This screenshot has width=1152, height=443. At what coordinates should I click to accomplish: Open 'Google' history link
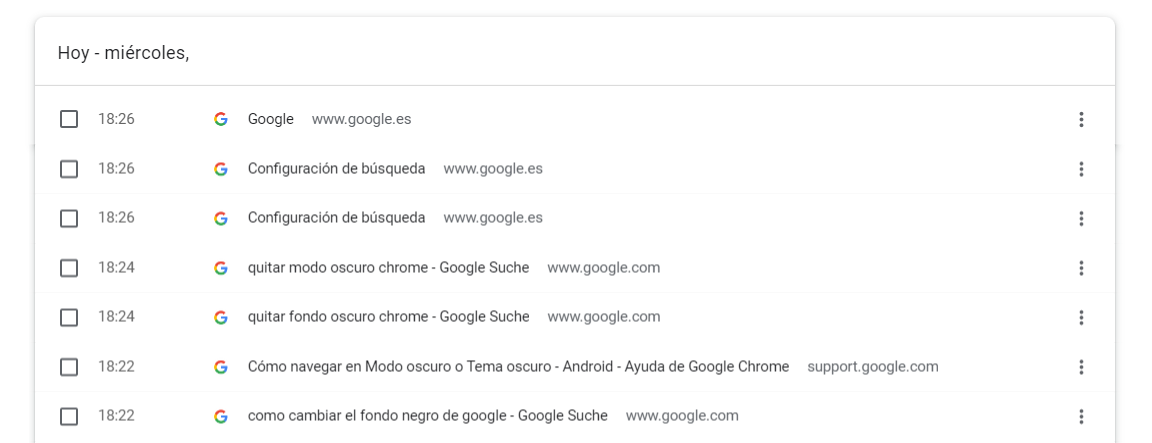pyautogui.click(x=271, y=120)
